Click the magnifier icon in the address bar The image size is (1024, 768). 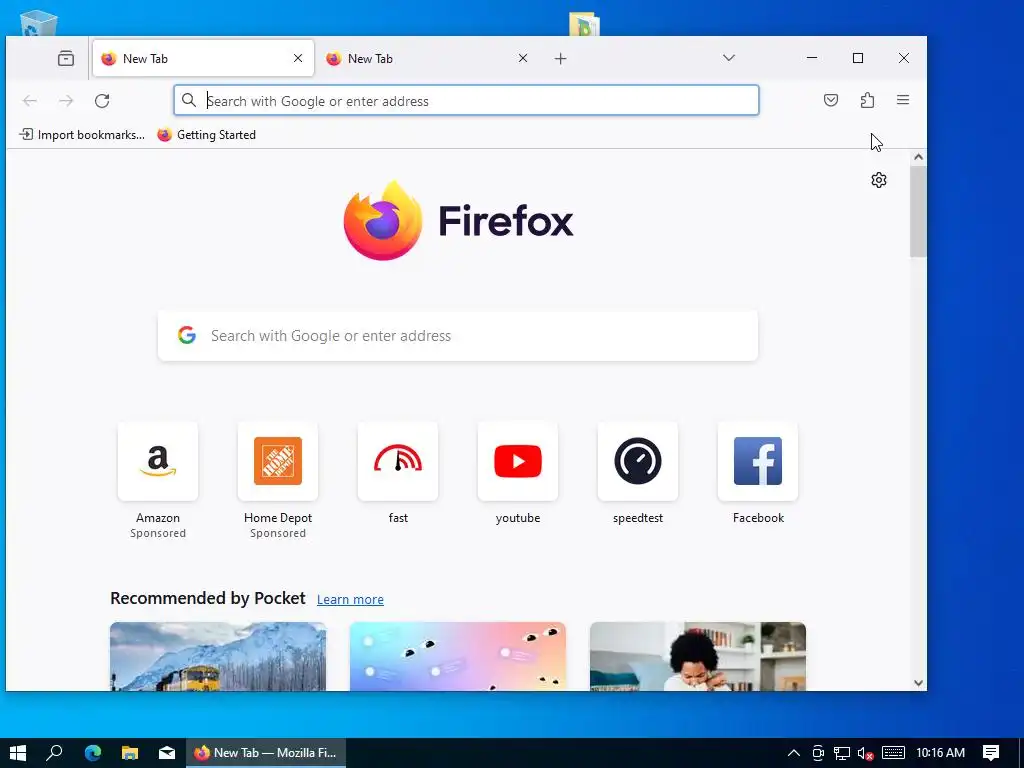[189, 100]
